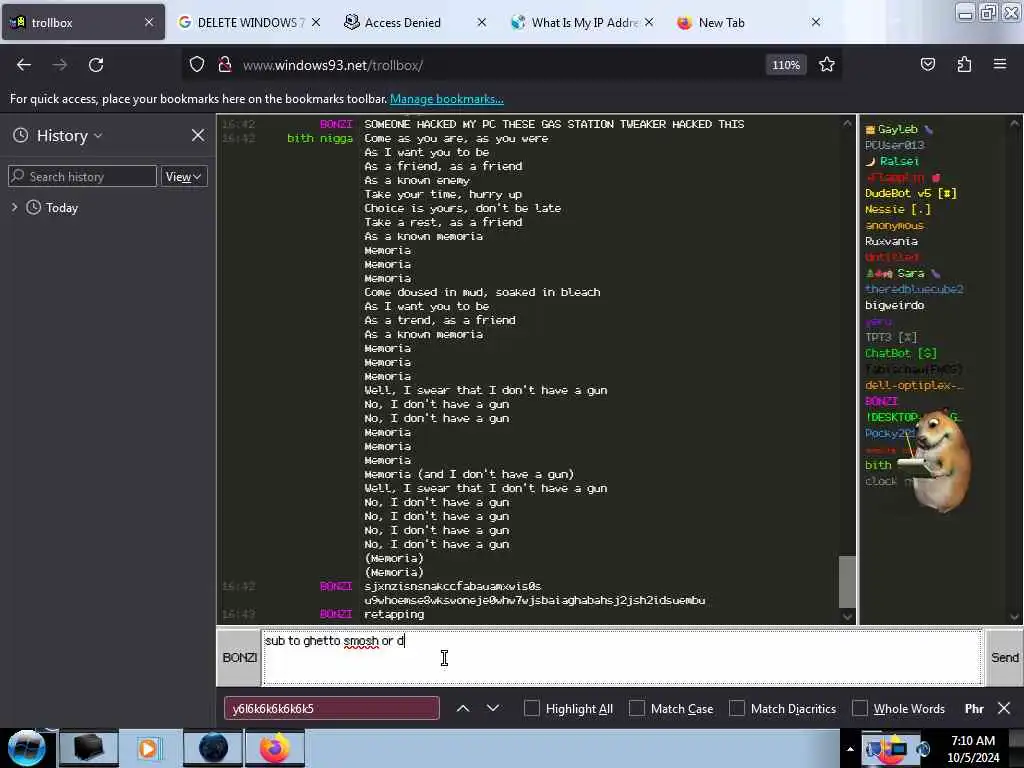Viewport: 1024px width, 768px height.
Task: Close the trollbox tab
Action: pyautogui.click(x=149, y=22)
